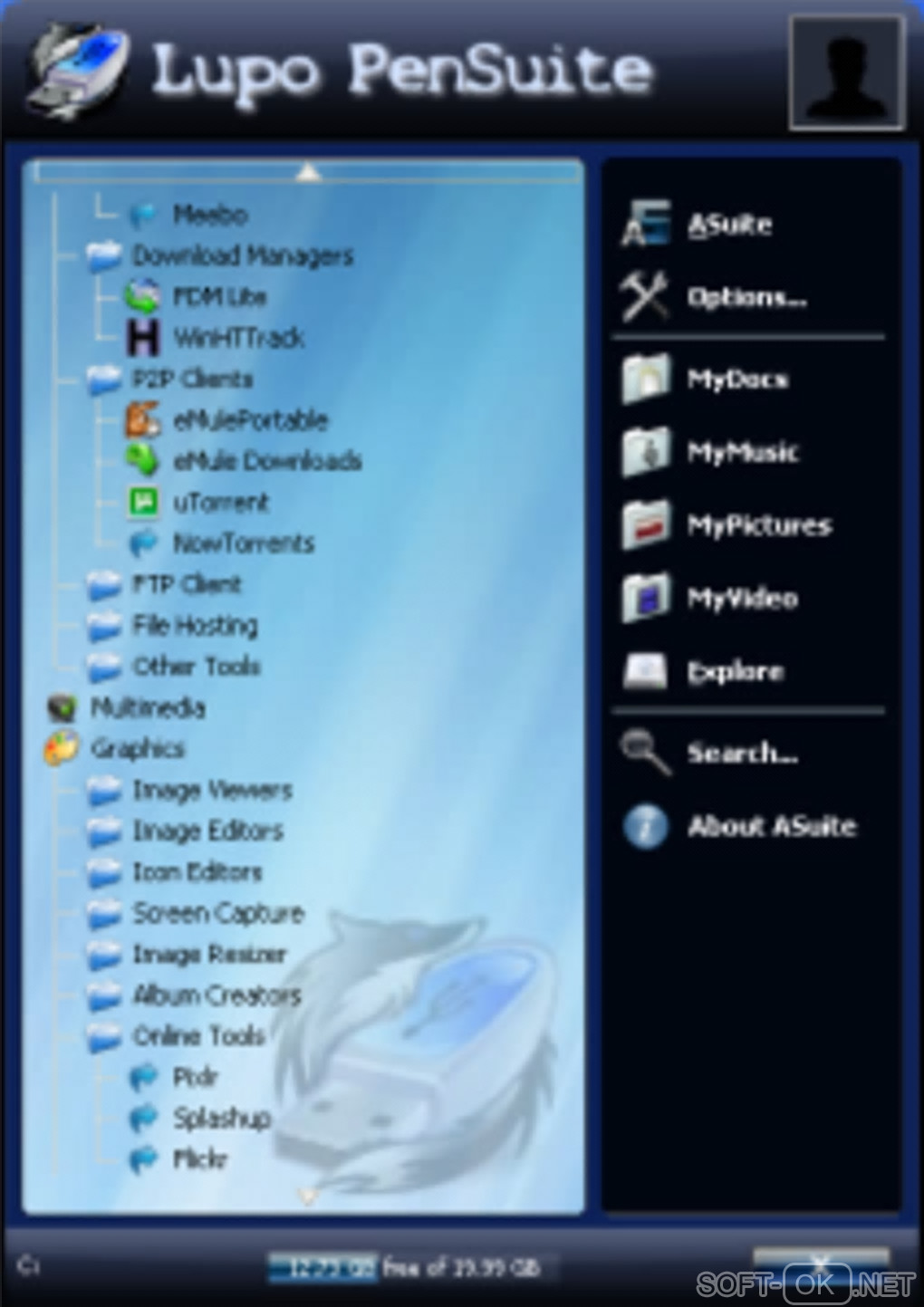
Task: Select the eMulePortable text entry
Action: (251, 419)
